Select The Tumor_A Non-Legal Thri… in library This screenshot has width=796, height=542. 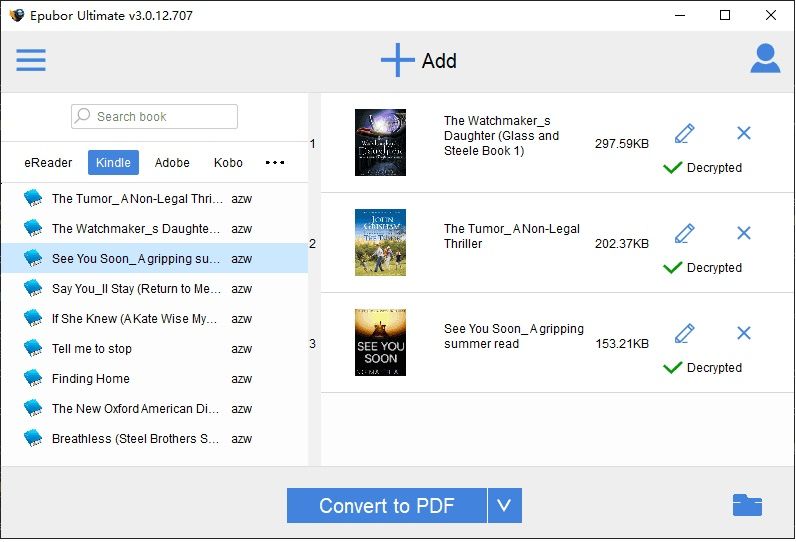(x=154, y=198)
